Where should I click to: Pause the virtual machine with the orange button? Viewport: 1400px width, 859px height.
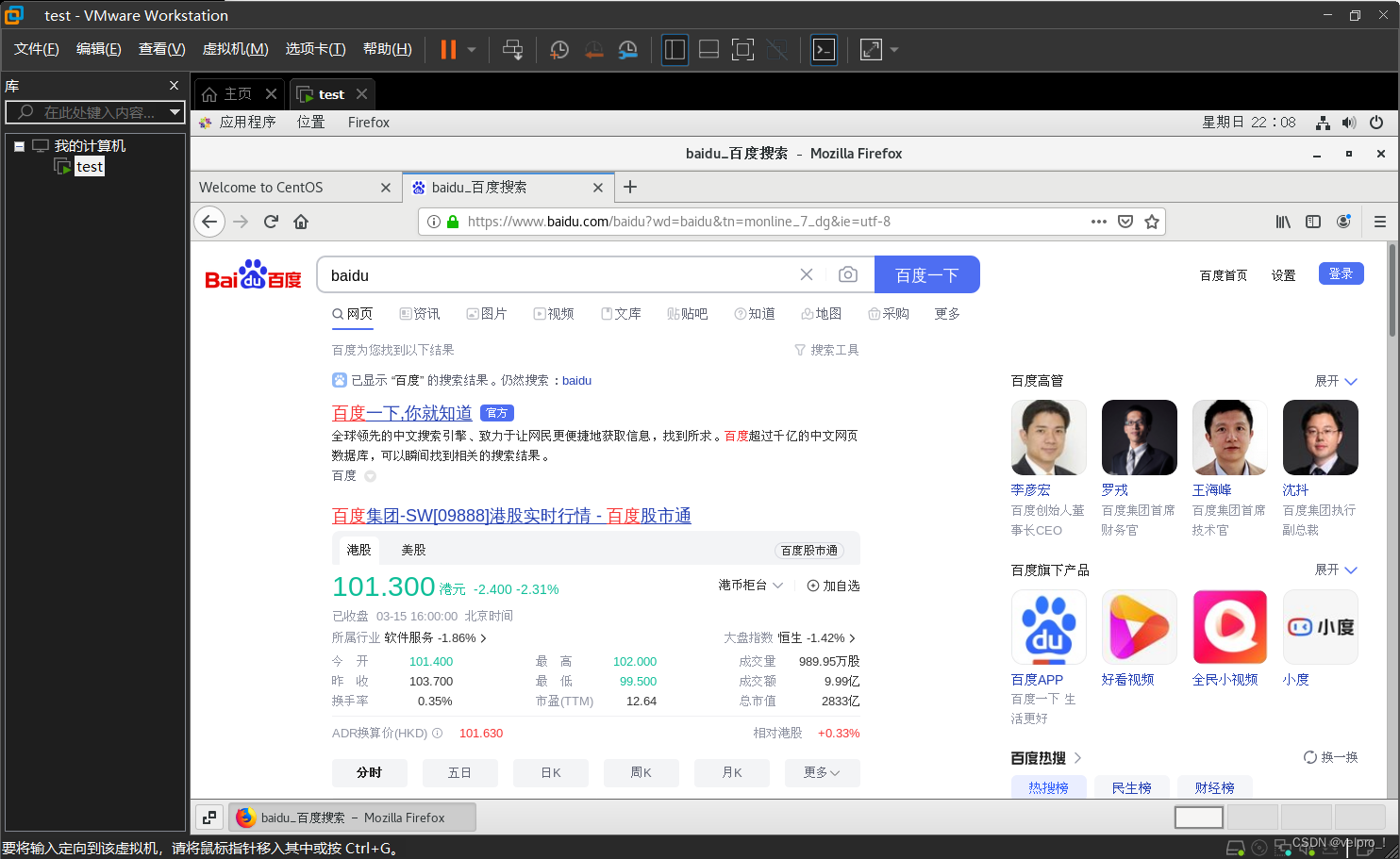coord(448,49)
